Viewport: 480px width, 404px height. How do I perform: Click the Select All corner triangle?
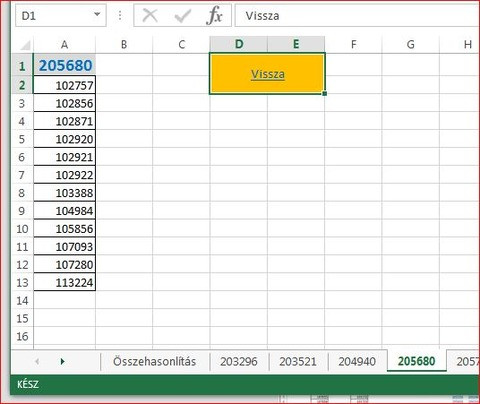25,45
